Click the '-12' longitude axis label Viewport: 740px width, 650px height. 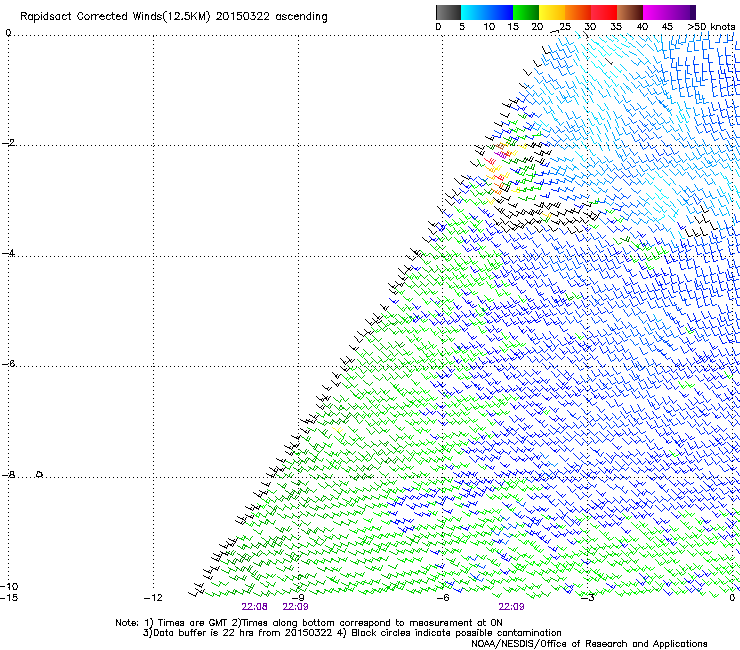[x=153, y=598]
